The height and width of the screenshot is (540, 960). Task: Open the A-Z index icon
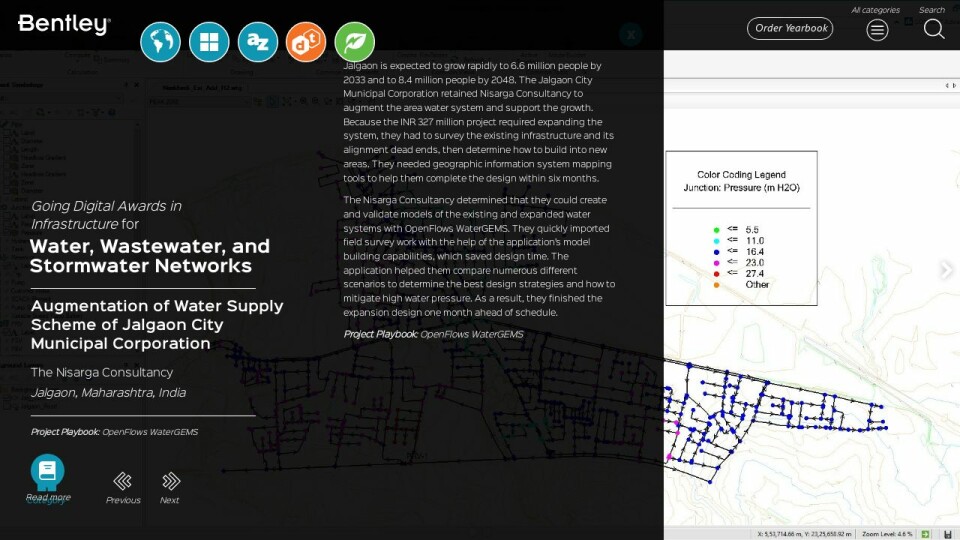pos(258,42)
